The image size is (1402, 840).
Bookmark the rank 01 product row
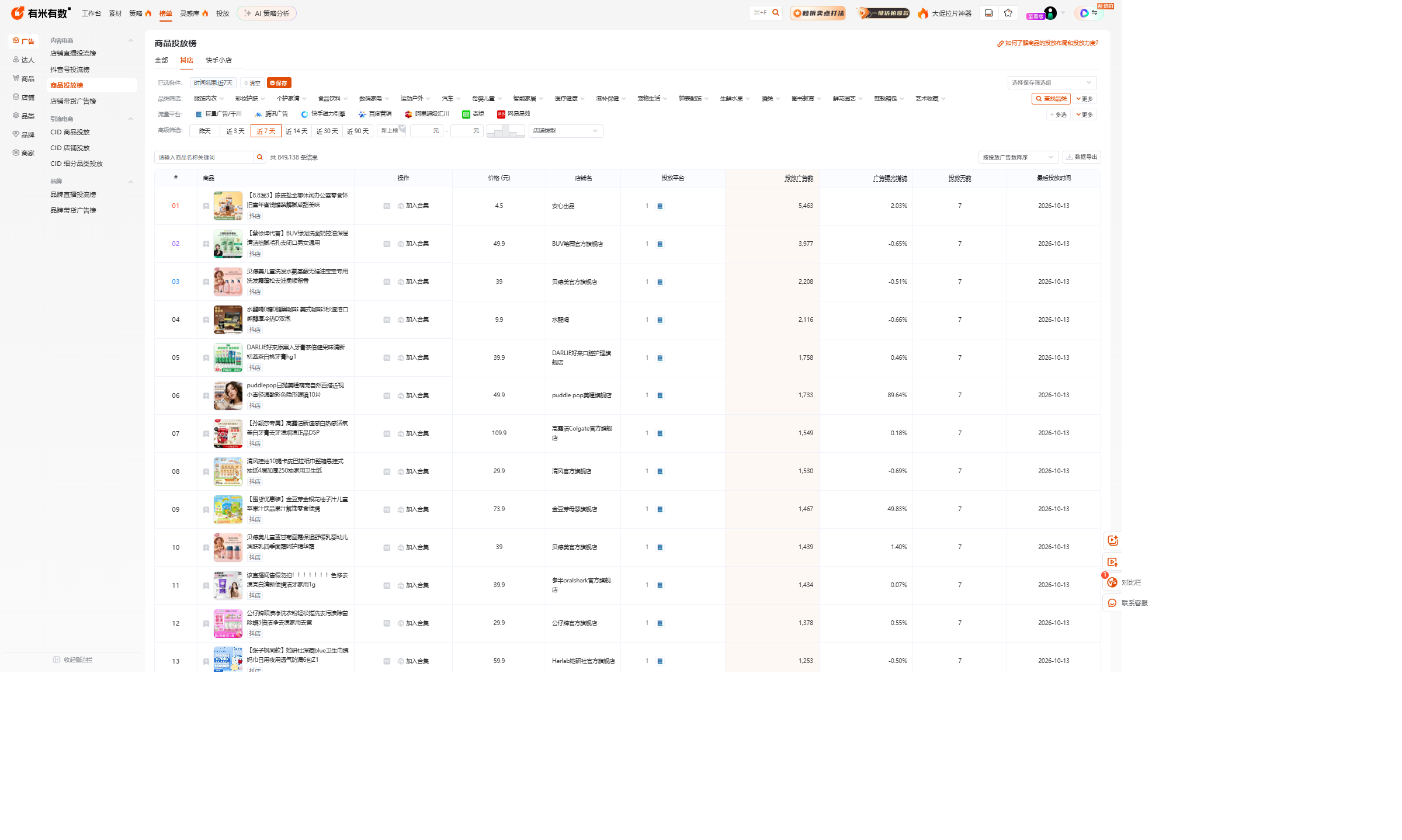[206, 206]
